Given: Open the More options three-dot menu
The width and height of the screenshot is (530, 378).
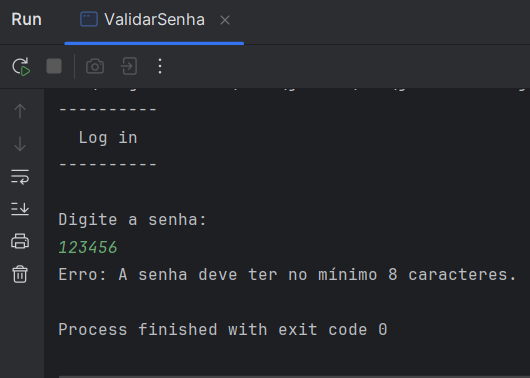Looking at the screenshot, I should click(x=160, y=66).
